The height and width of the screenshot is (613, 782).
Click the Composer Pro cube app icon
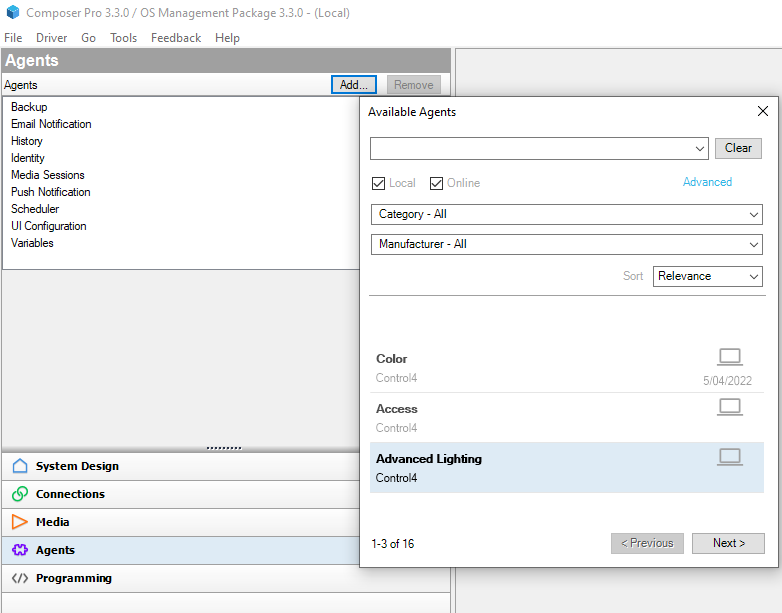(x=12, y=12)
